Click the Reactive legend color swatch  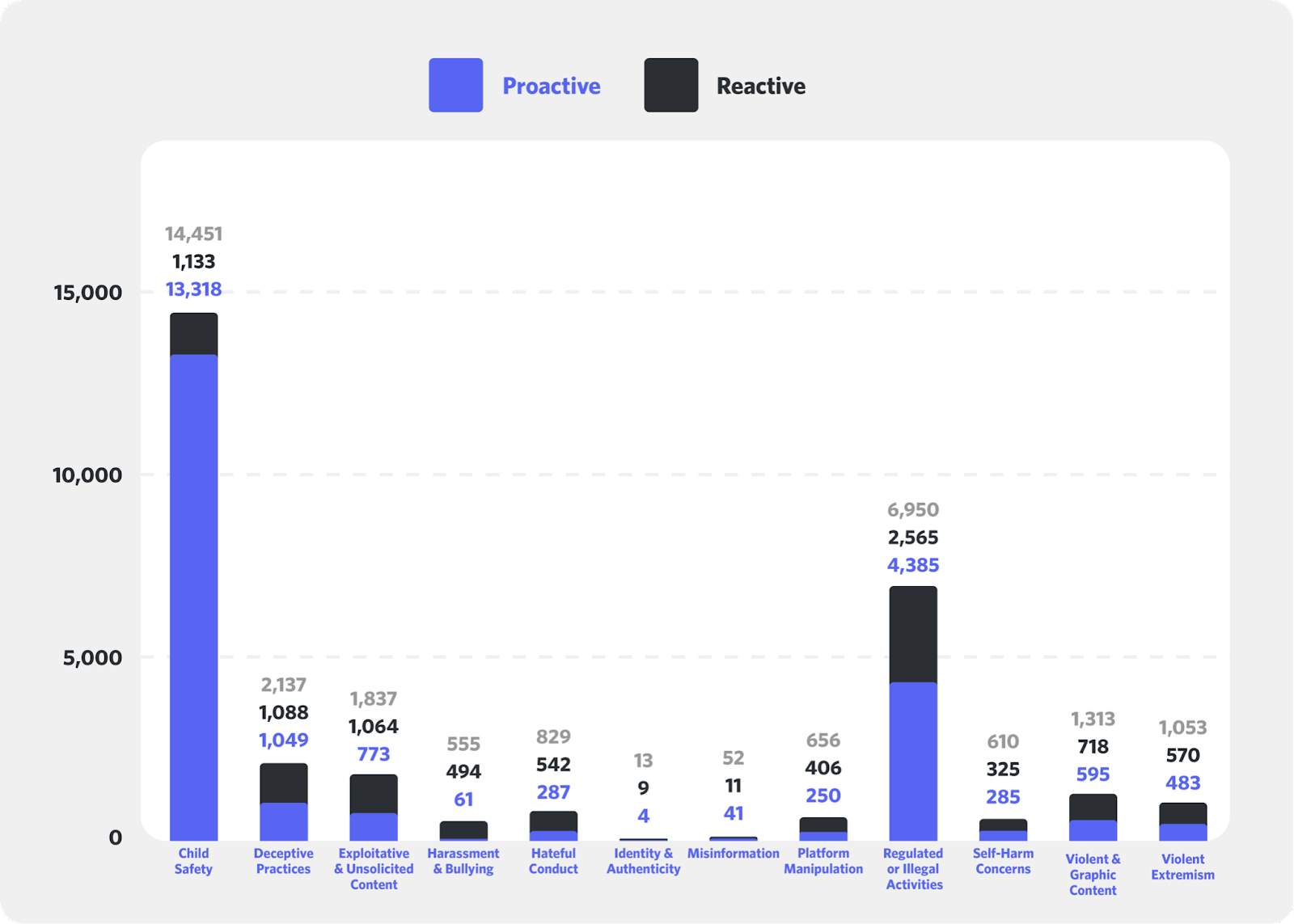pyautogui.click(x=670, y=85)
